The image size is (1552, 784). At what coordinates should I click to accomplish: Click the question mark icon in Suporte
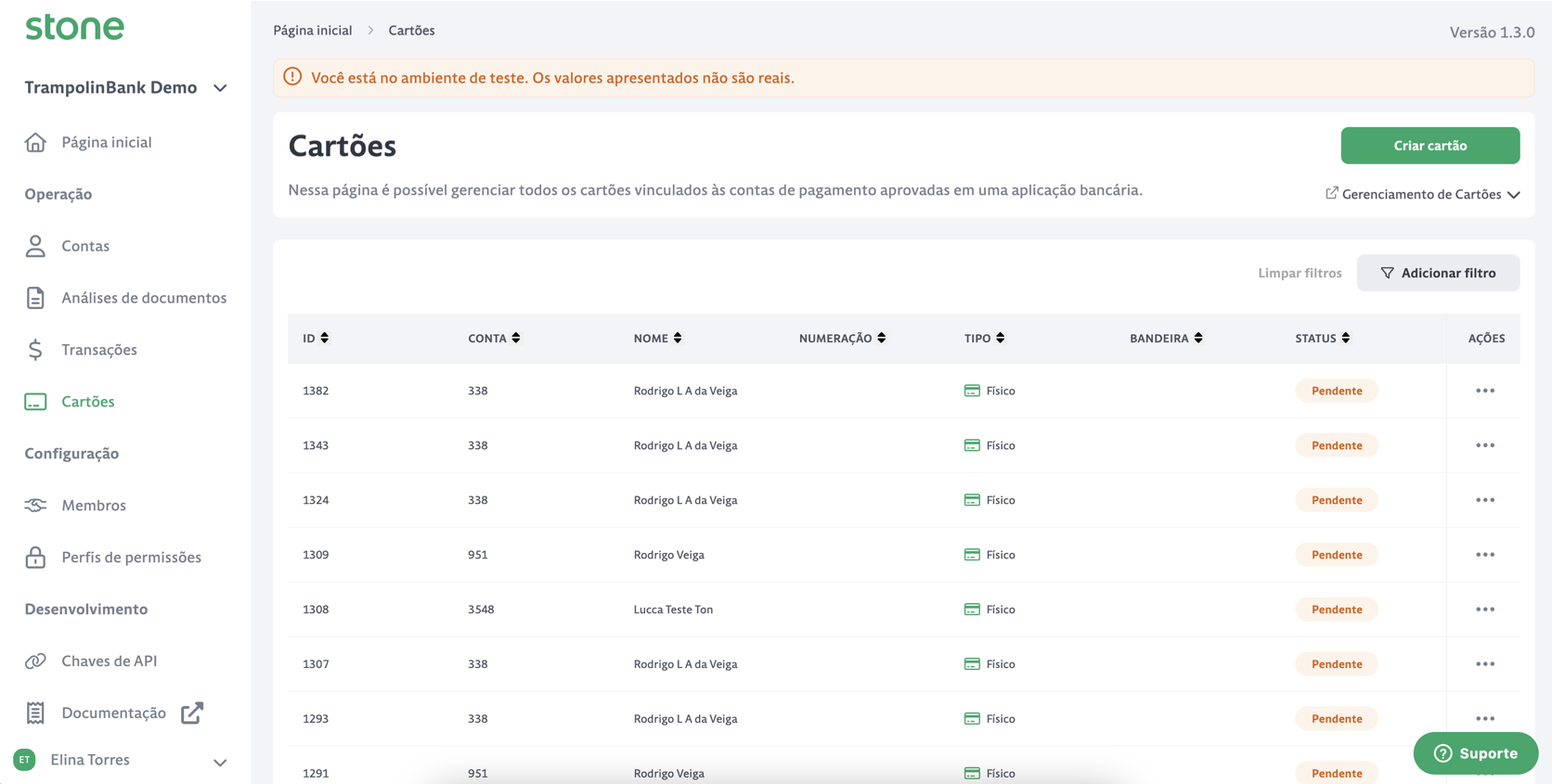pyautogui.click(x=1442, y=753)
